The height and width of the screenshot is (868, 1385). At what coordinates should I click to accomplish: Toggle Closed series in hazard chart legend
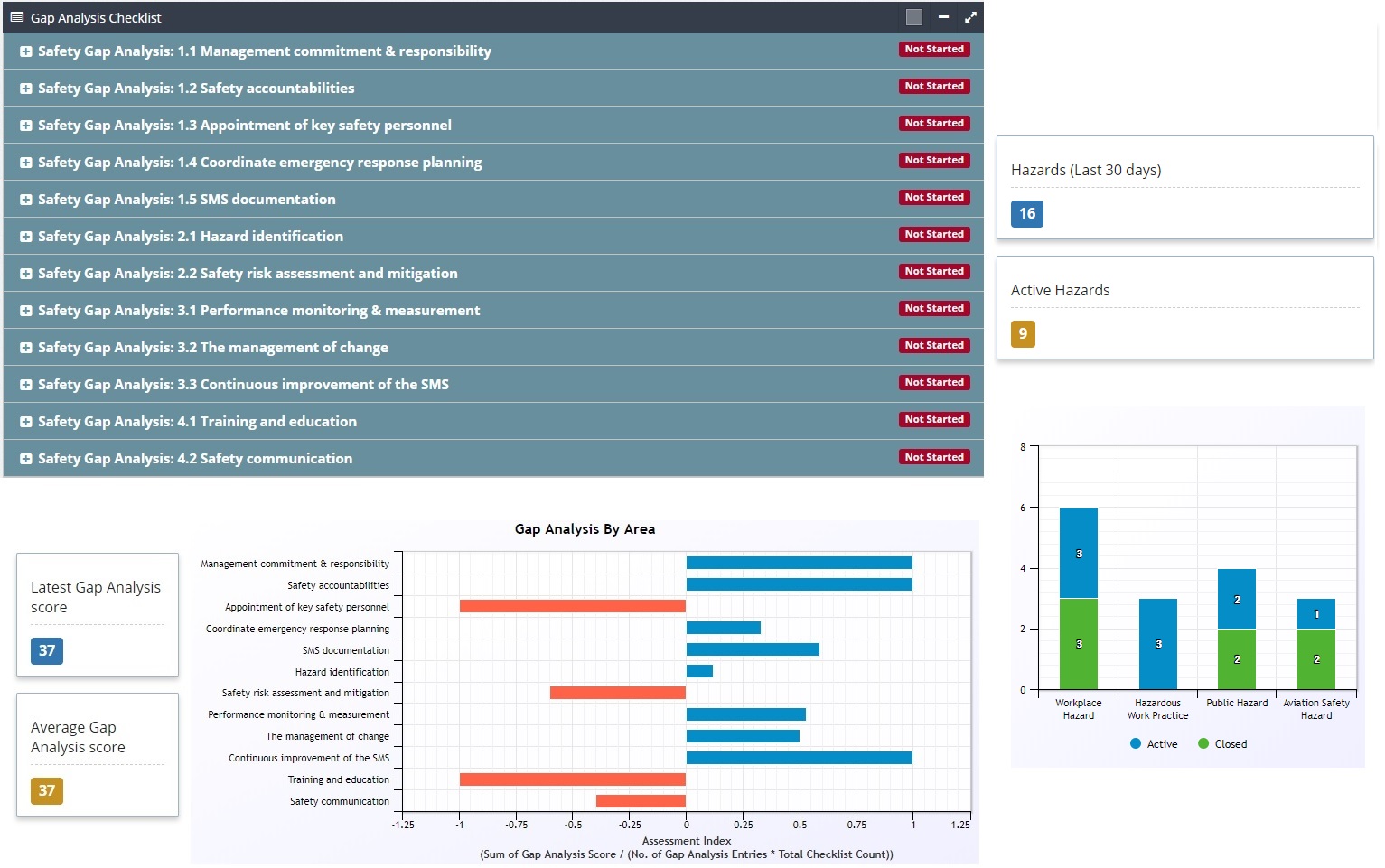coord(1222,744)
